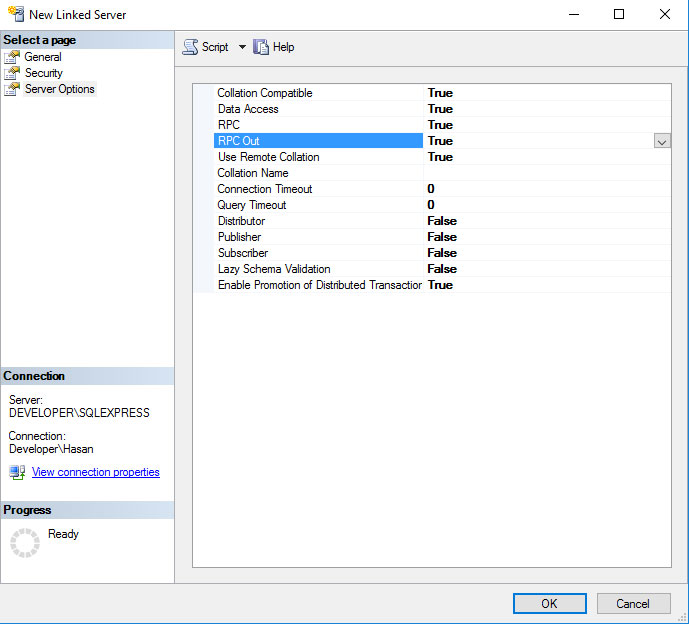Click the New Linked Server title icon

(16, 14)
